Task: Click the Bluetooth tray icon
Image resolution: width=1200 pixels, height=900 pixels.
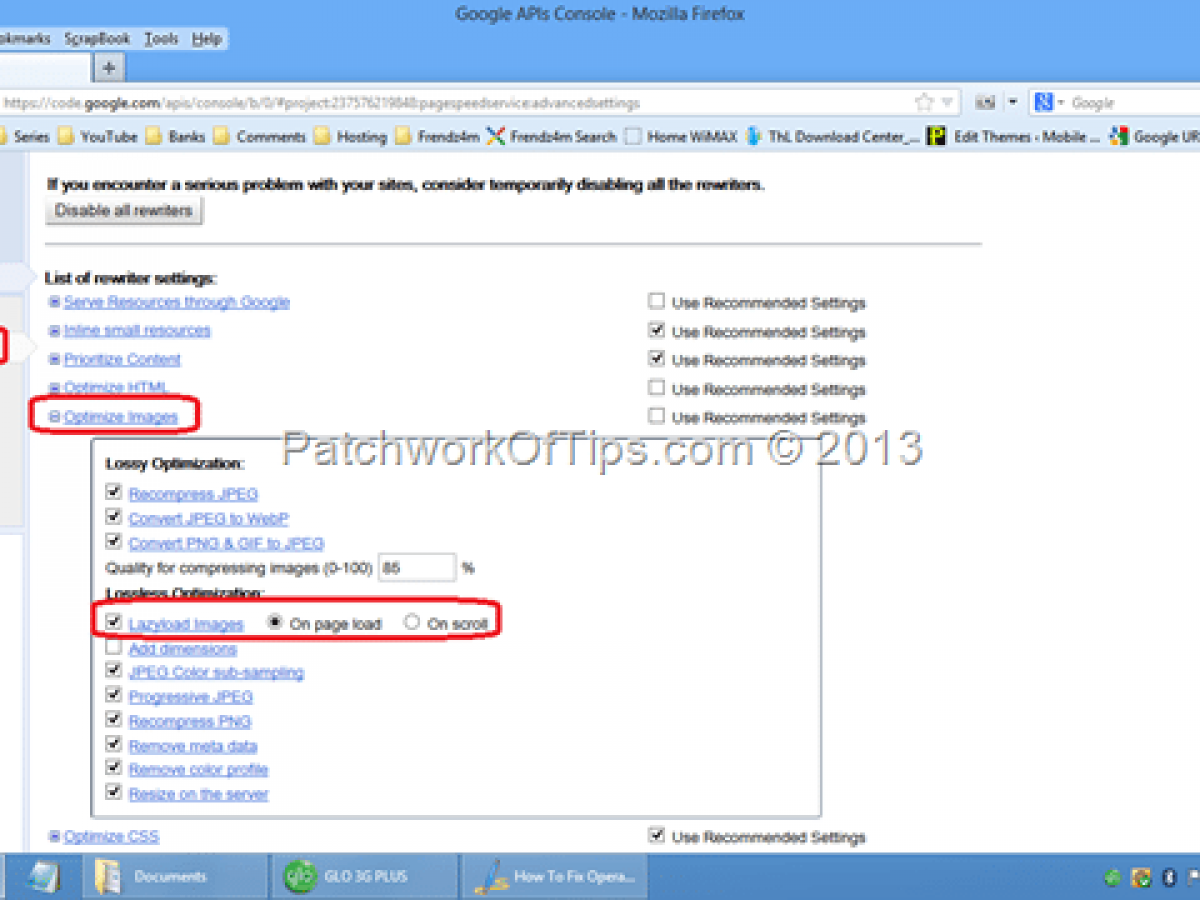Action: [x=1169, y=878]
